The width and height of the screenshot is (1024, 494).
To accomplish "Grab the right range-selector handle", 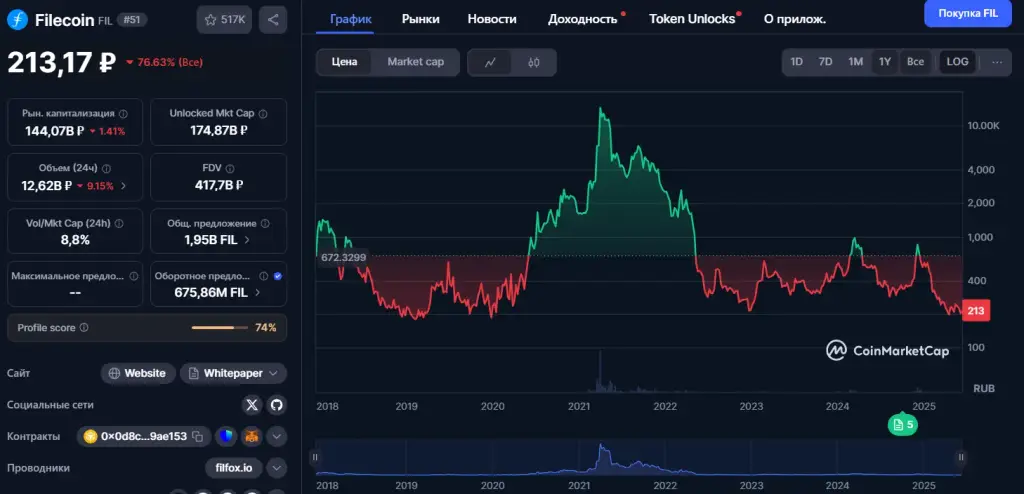I will tap(960, 457).
